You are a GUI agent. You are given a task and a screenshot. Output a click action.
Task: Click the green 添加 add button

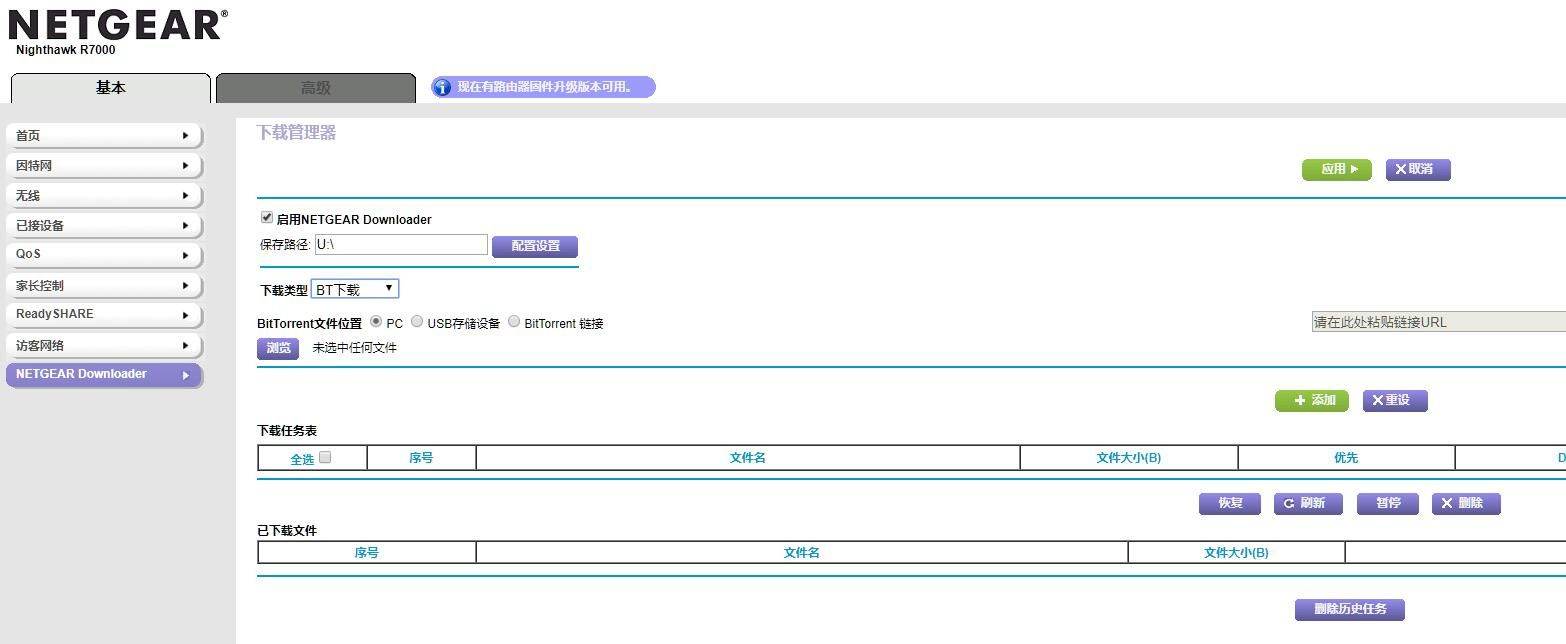(x=1312, y=401)
